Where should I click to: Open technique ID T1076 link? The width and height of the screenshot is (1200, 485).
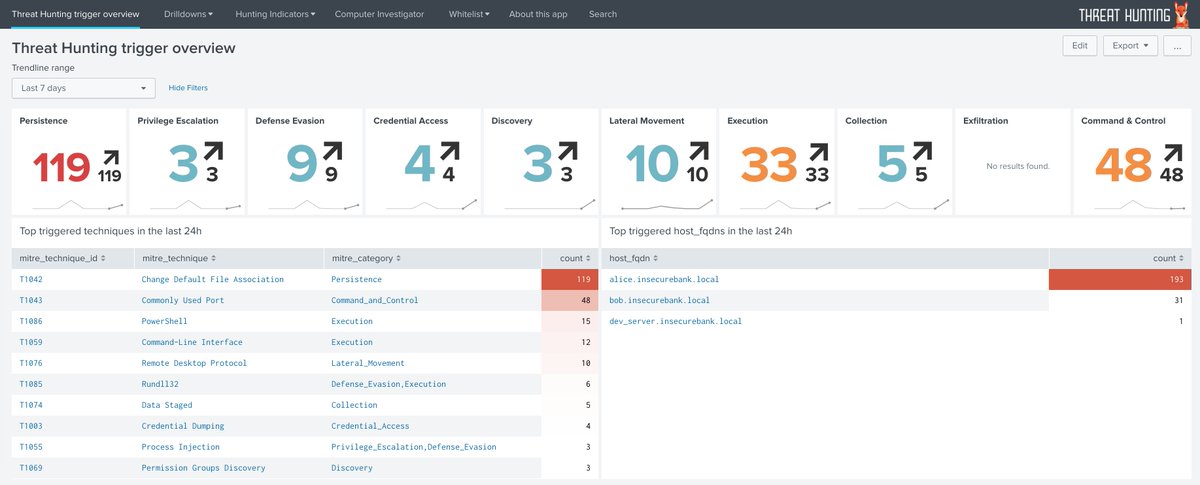tap(32, 363)
